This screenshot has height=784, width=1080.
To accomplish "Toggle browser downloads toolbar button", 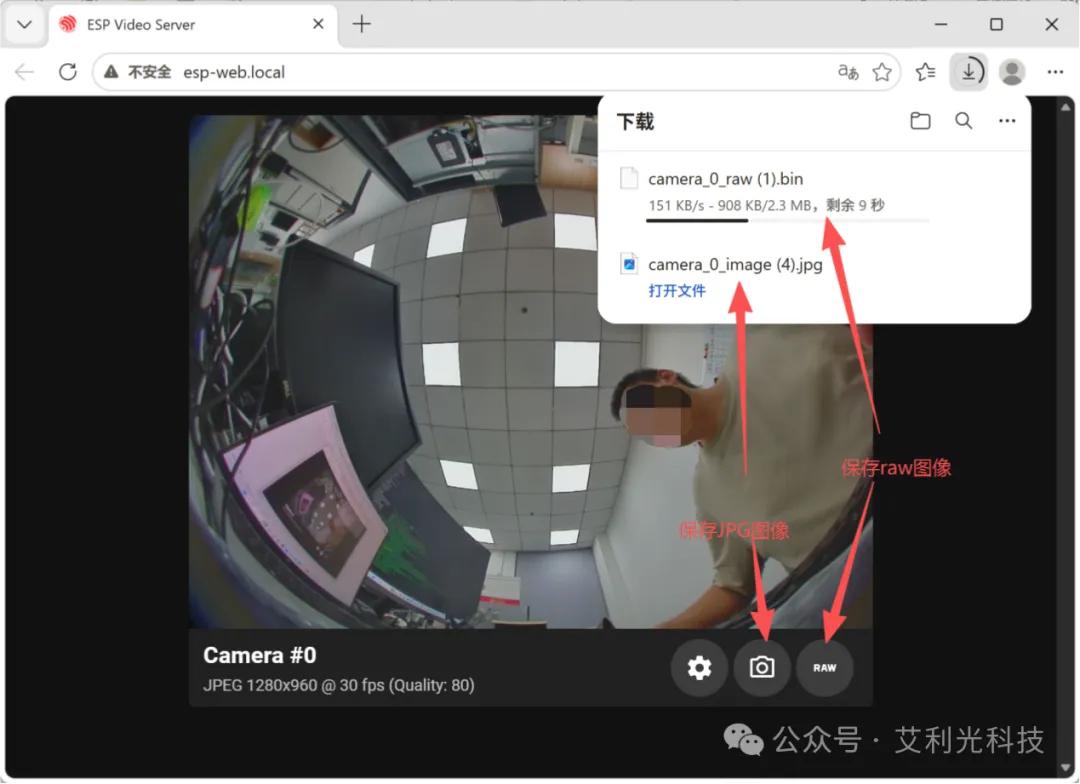I will tap(968, 72).
